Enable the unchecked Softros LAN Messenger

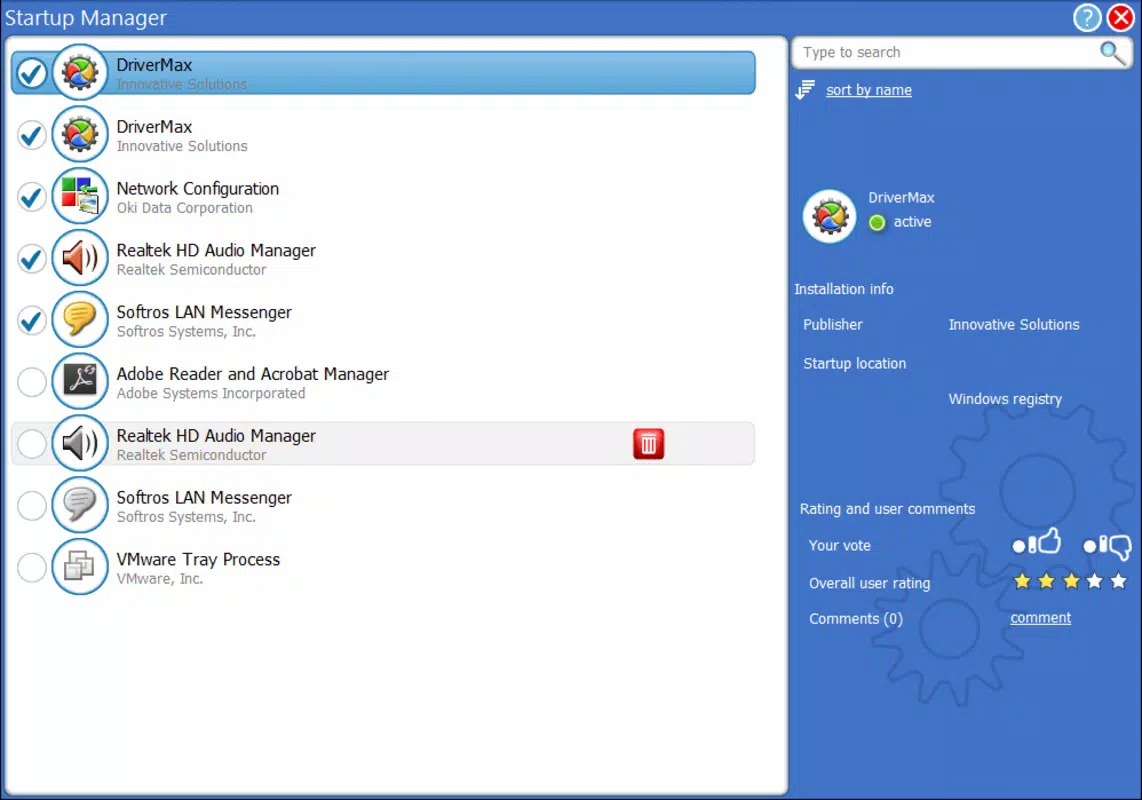point(32,505)
